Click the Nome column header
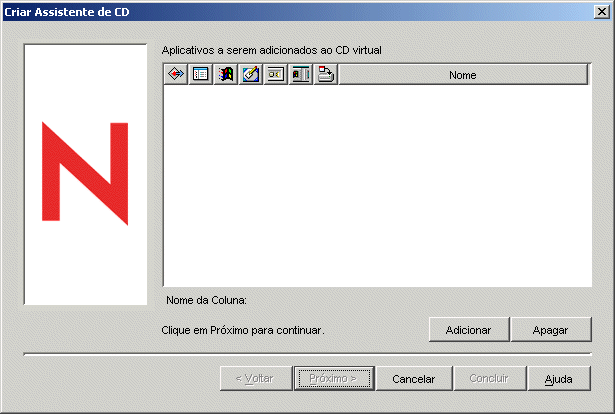Viewport: 615px width, 414px height. (x=463, y=74)
